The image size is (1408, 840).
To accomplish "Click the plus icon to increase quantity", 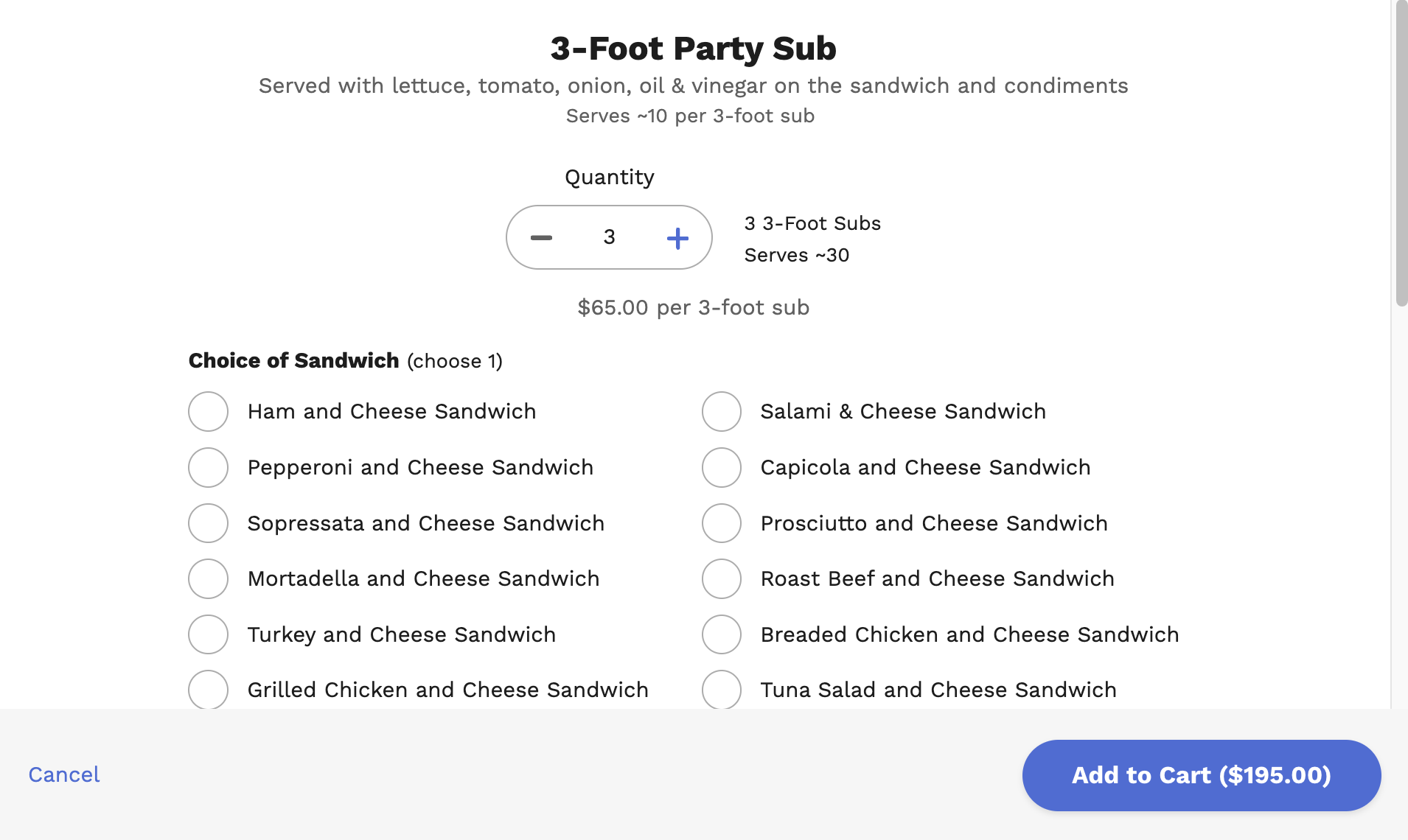I will (677, 237).
